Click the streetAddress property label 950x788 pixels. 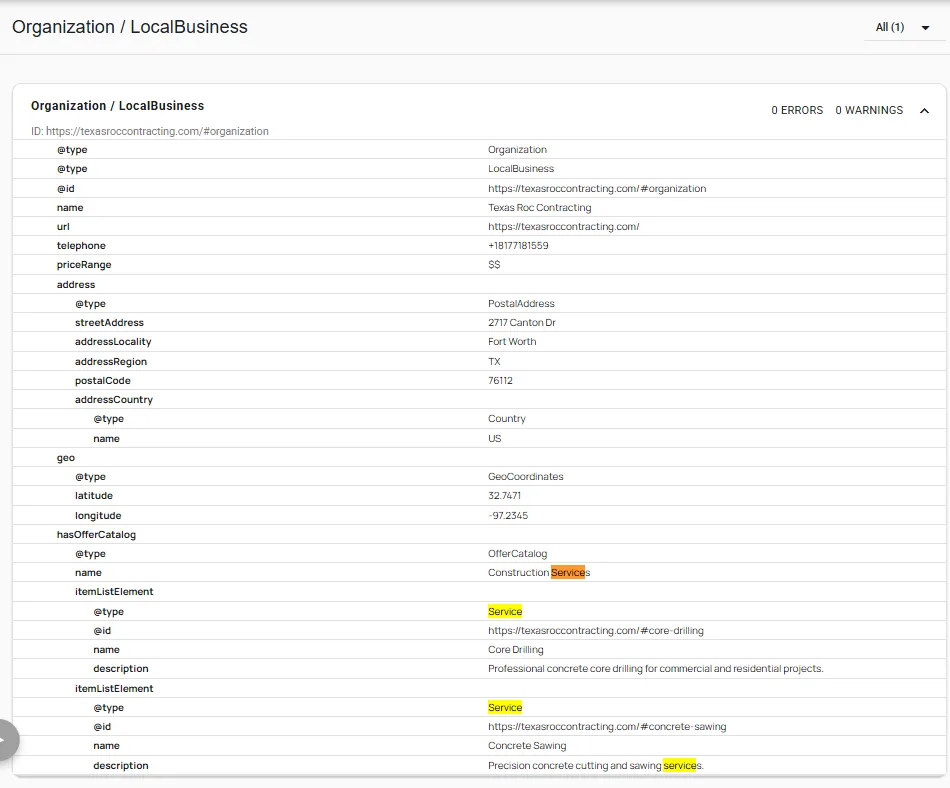[x=110, y=323]
